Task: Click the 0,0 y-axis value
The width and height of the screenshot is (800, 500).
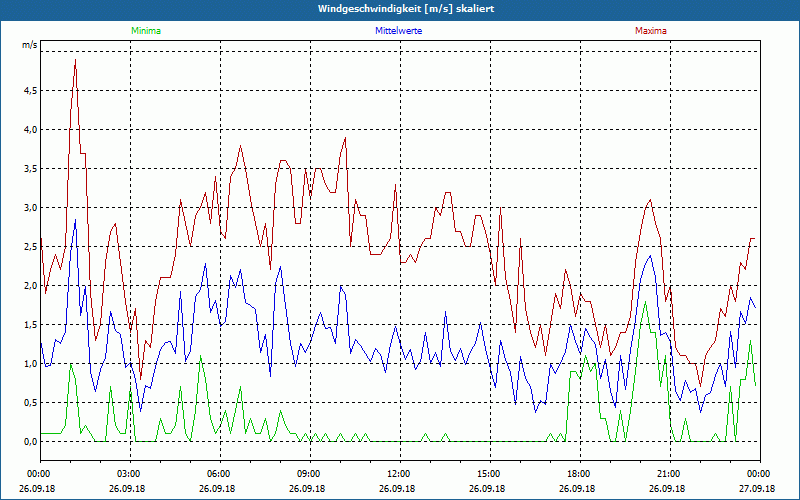Action: [30, 442]
